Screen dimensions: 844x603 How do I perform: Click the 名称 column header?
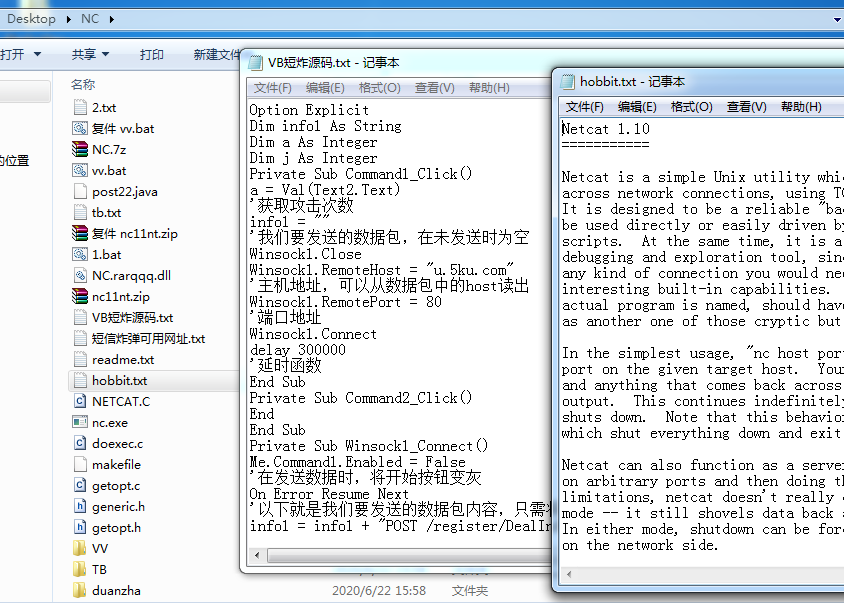pyautogui.click(x=83, y=85)
